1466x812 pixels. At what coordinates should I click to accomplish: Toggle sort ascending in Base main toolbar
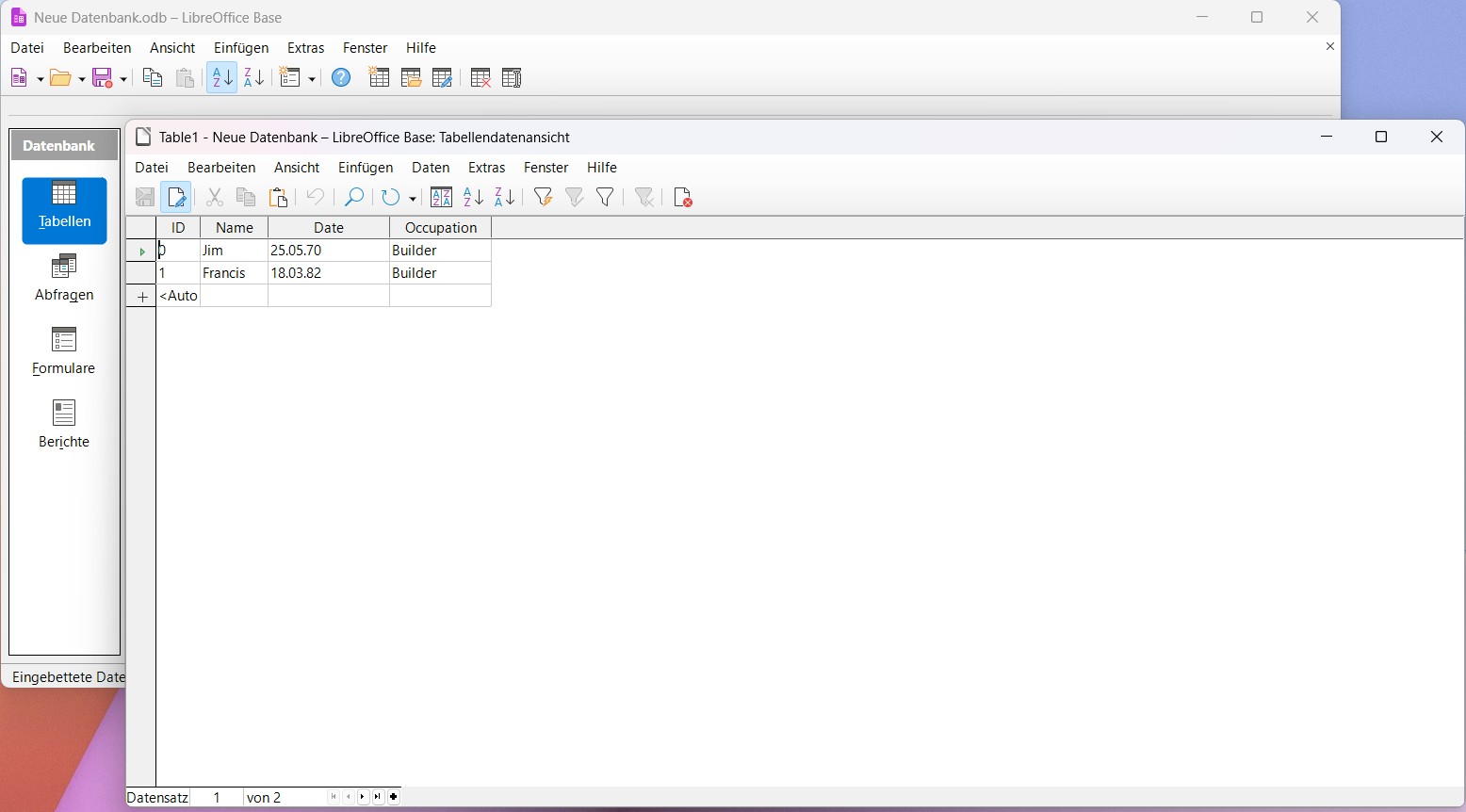[222, 78]
